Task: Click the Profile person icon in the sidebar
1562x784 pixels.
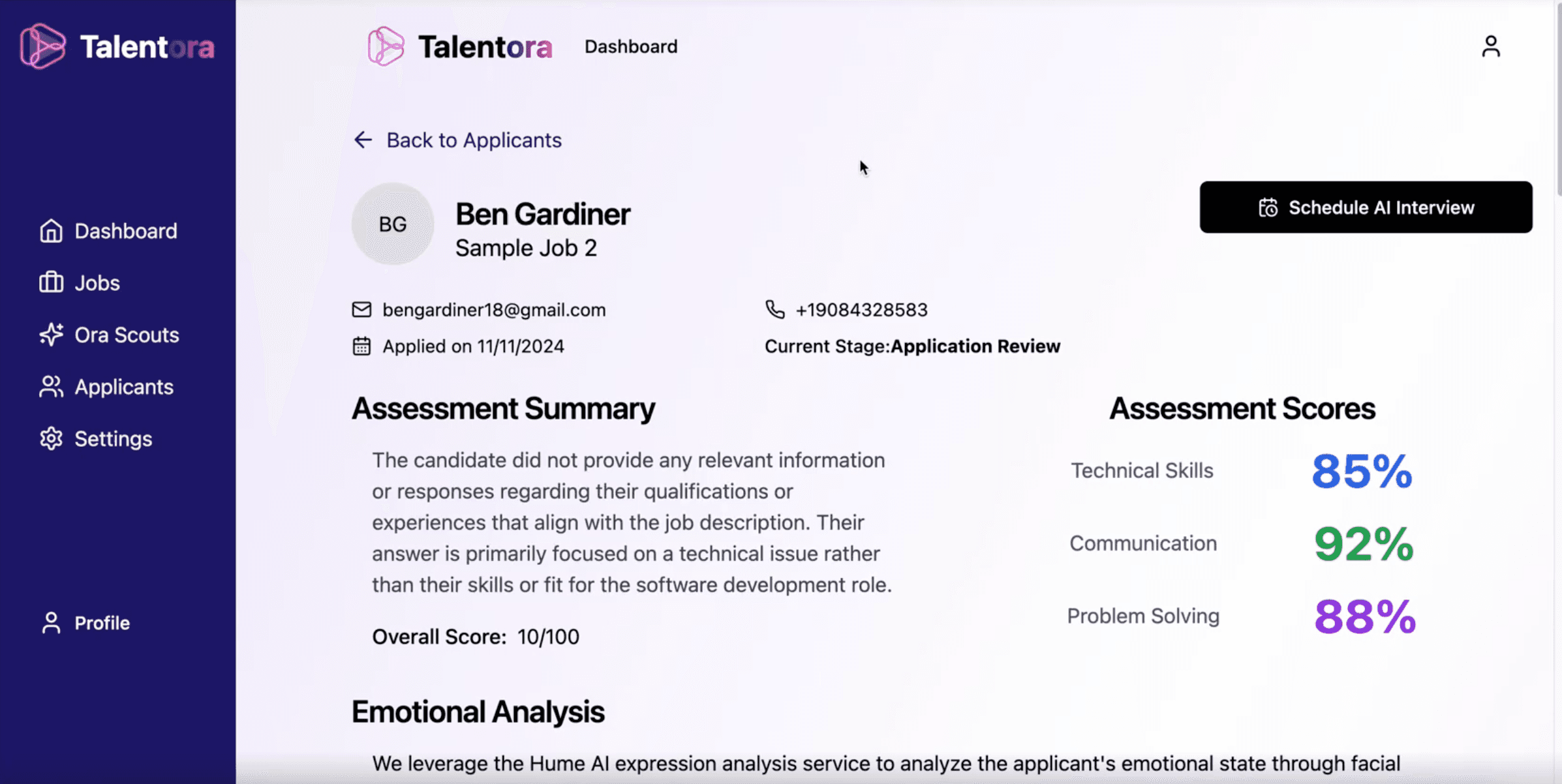Action: pyautogui.click(x=51, y=623)
